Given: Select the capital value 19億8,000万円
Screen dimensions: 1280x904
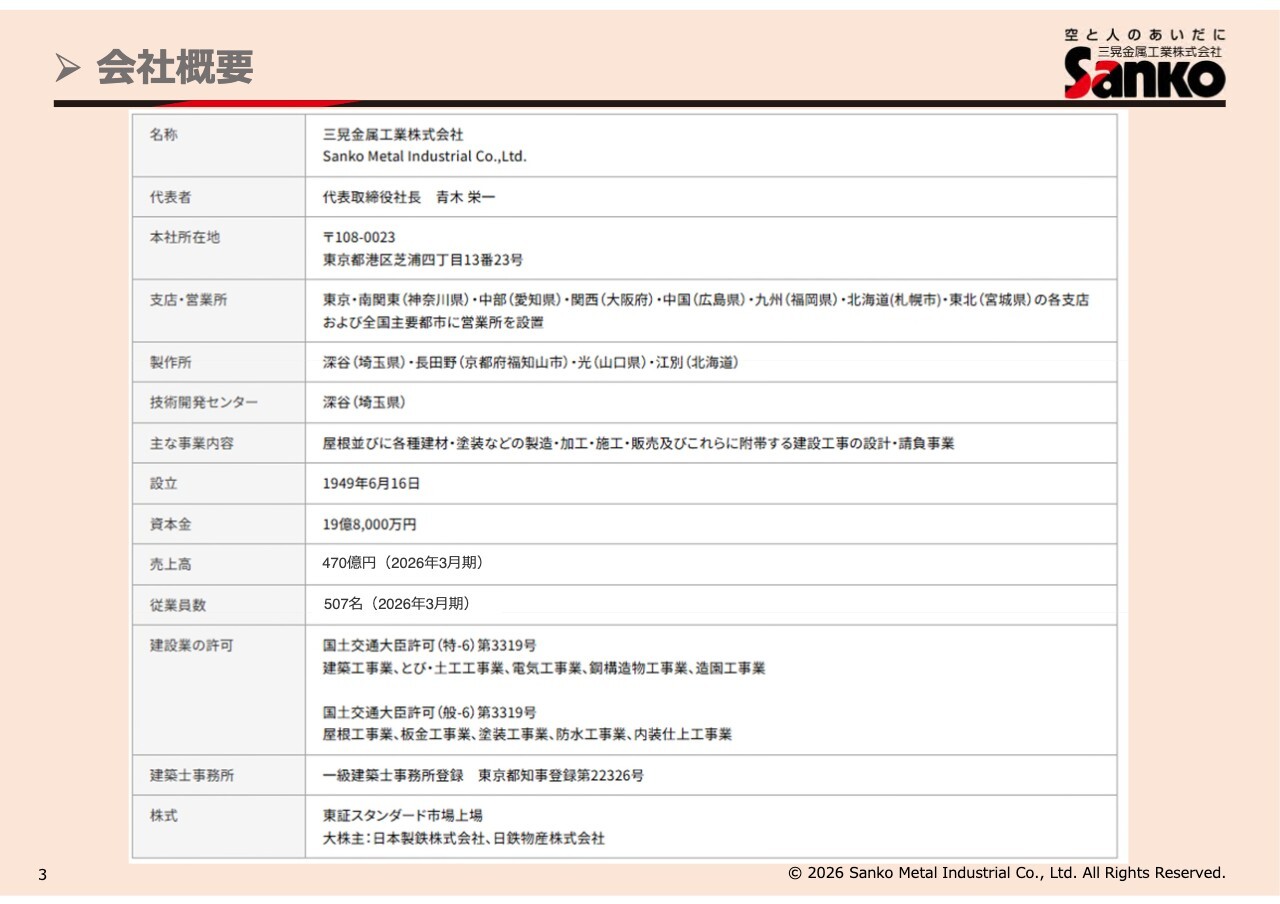Looking at the screenshot, I should tap(369, 524).
